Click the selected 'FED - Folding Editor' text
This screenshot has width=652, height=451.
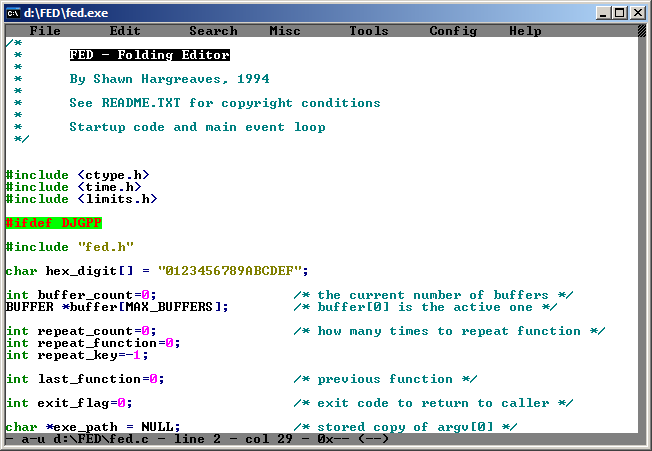coord(149,55)
